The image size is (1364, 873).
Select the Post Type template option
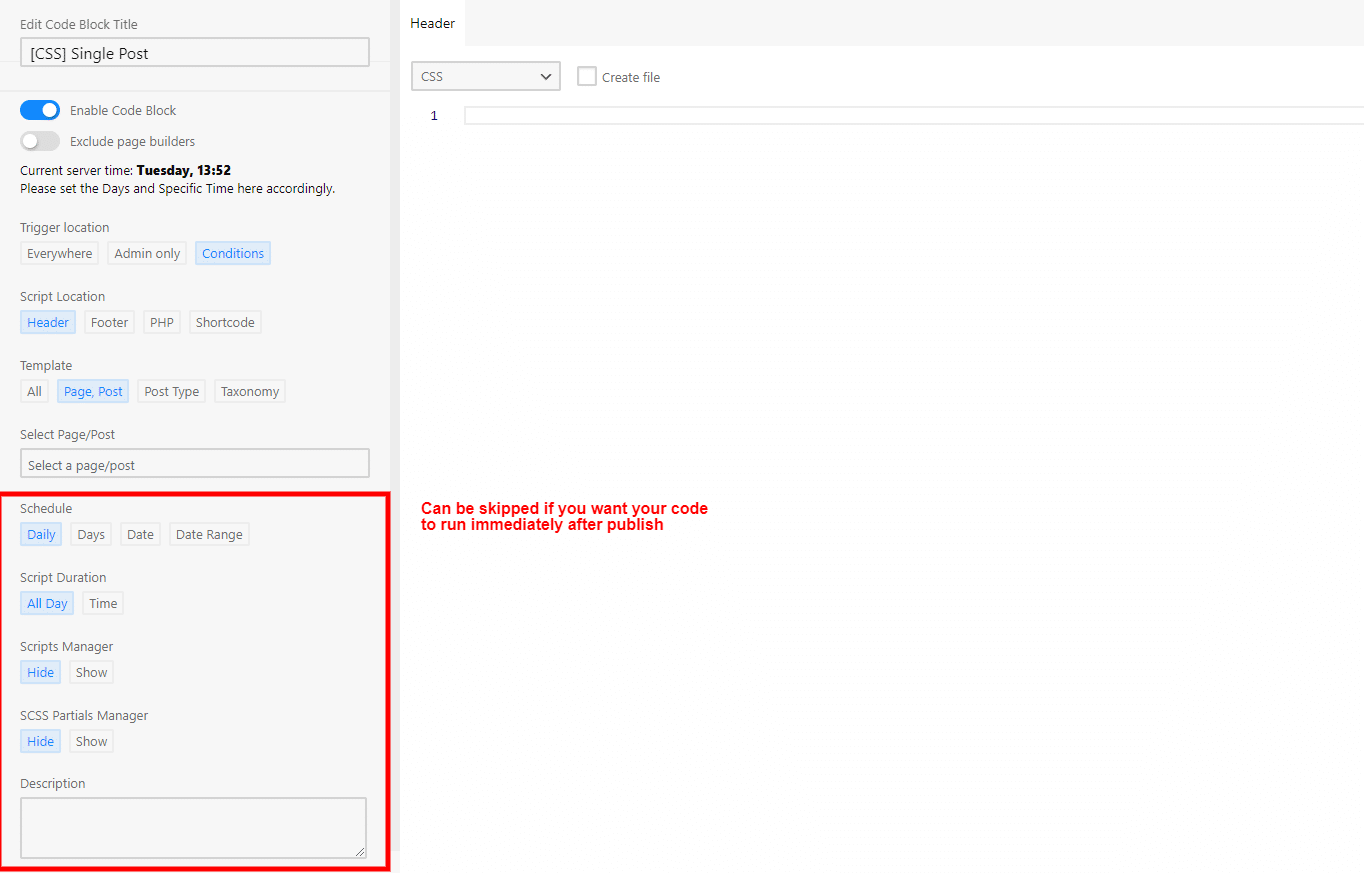coord(171,392)
